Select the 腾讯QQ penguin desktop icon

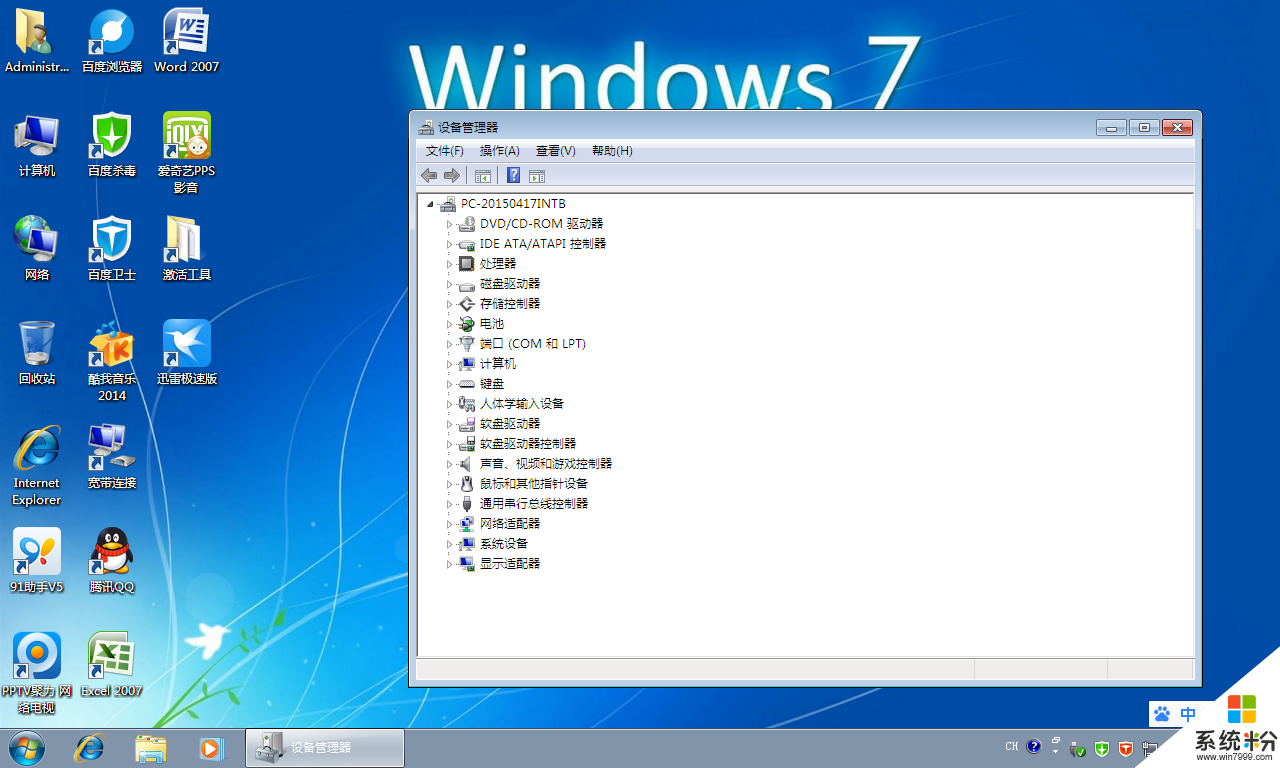(x=112, y=560)
